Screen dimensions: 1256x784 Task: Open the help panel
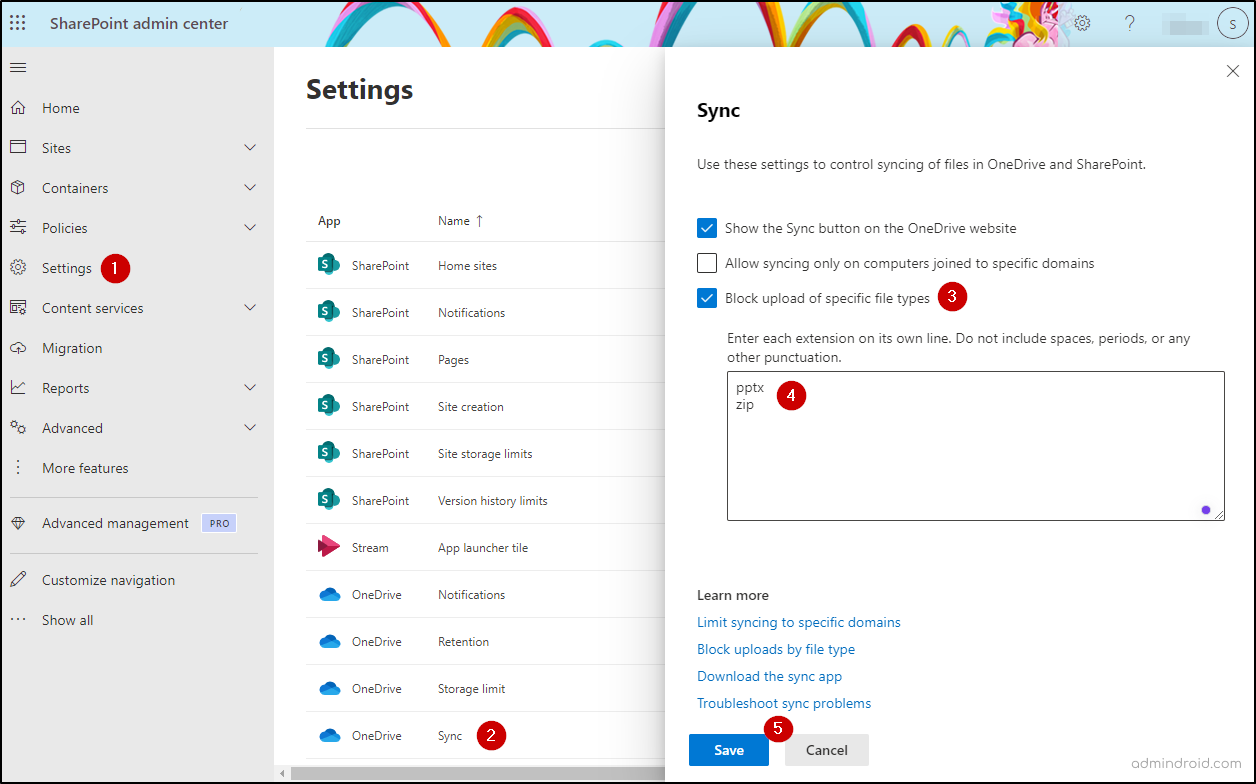pos(1129,22)
